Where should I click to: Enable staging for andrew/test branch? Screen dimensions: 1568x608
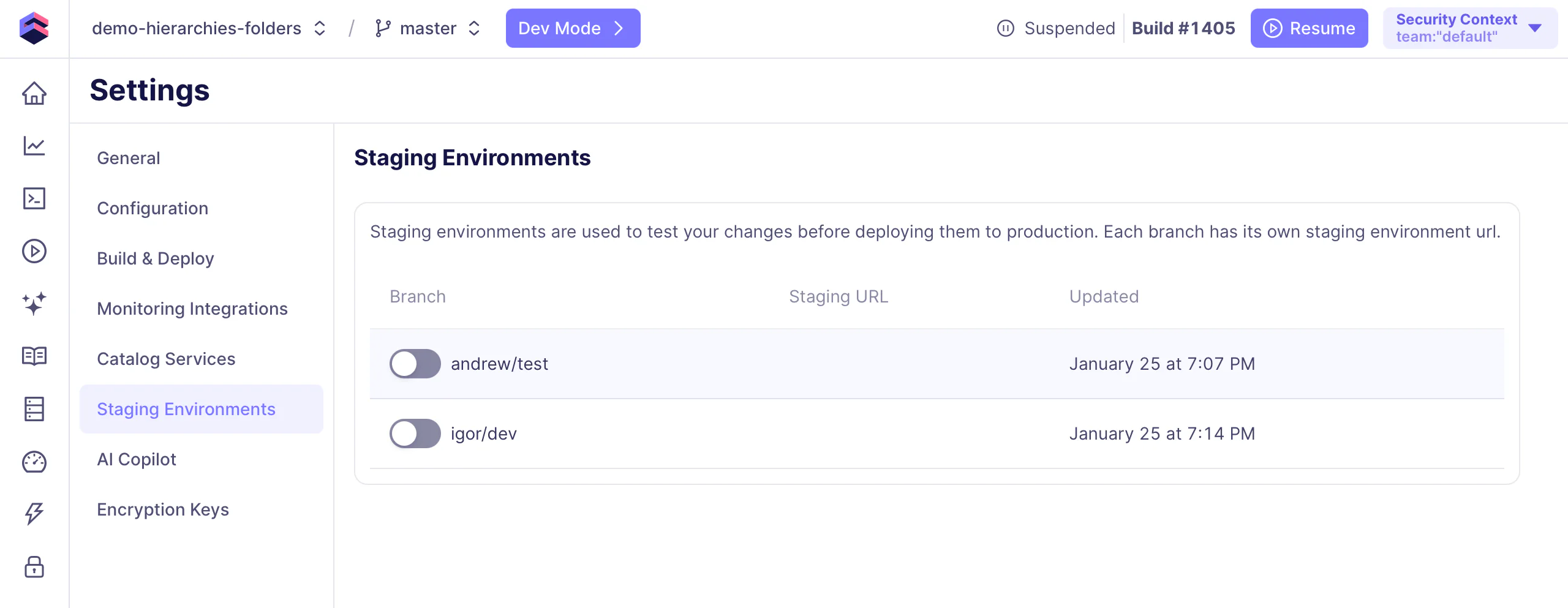click(415, 364)
